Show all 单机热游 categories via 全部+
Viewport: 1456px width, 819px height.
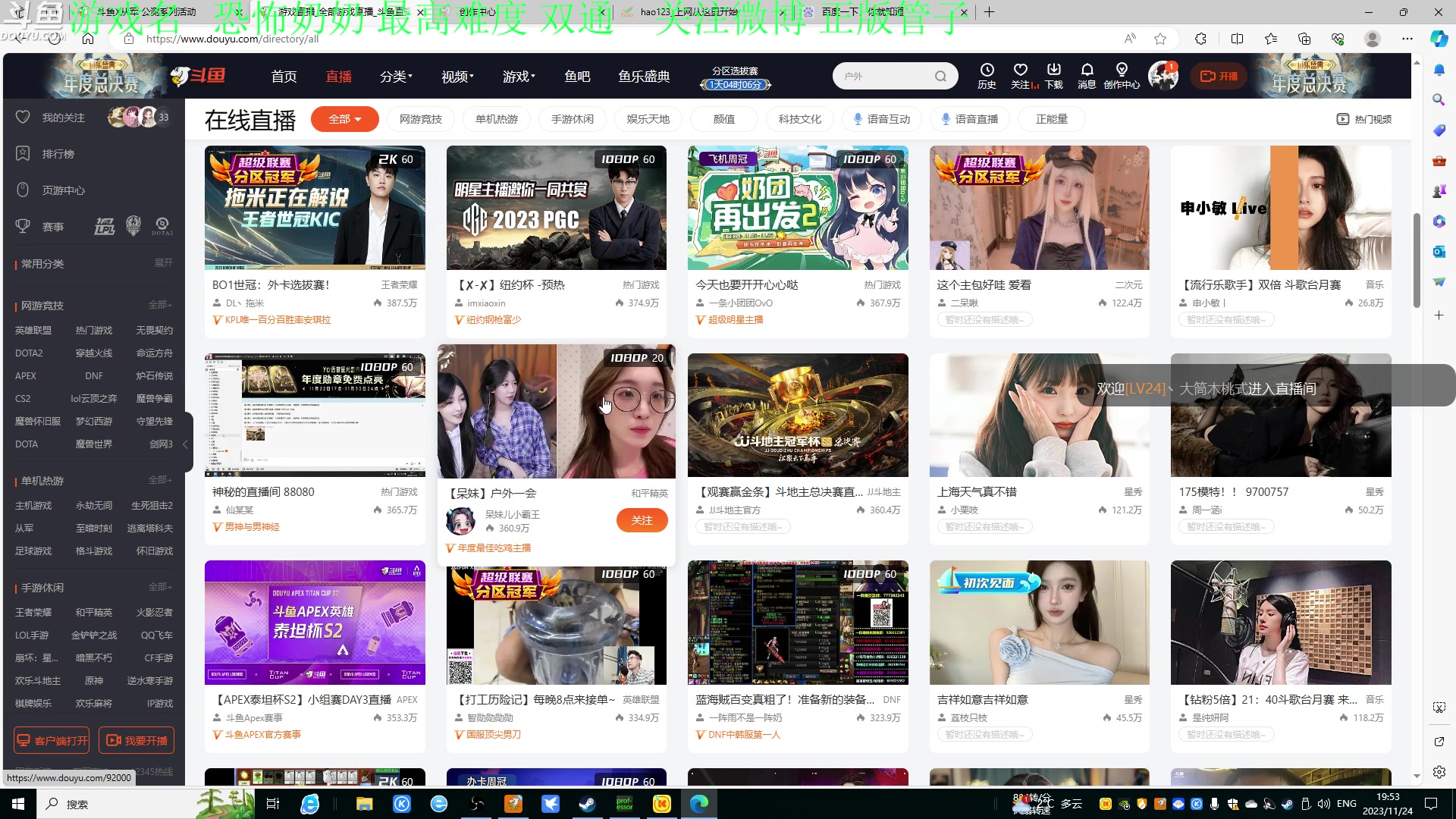[x=160, y=480]
